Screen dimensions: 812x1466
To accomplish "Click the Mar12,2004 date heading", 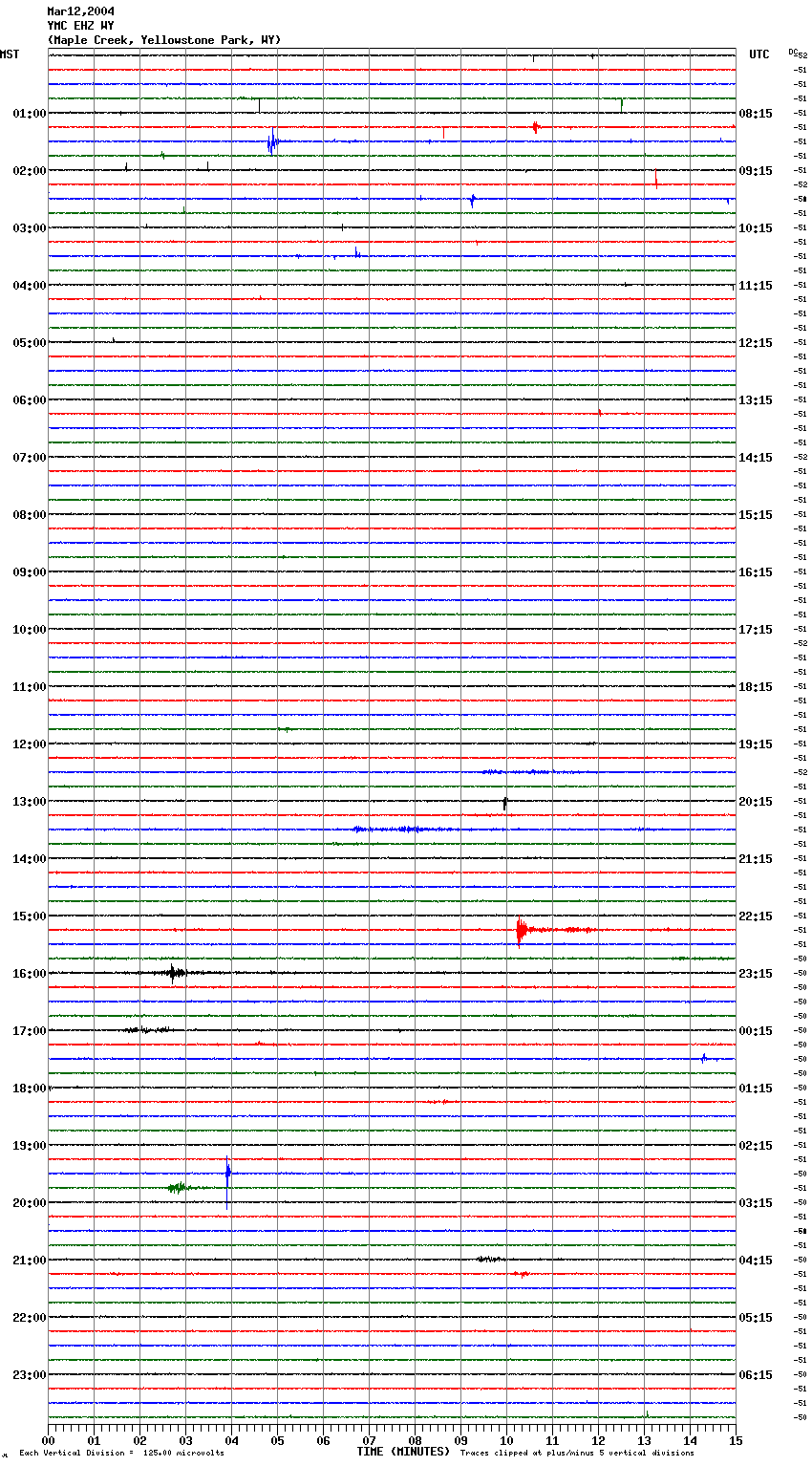I will [x=81, y=11].
